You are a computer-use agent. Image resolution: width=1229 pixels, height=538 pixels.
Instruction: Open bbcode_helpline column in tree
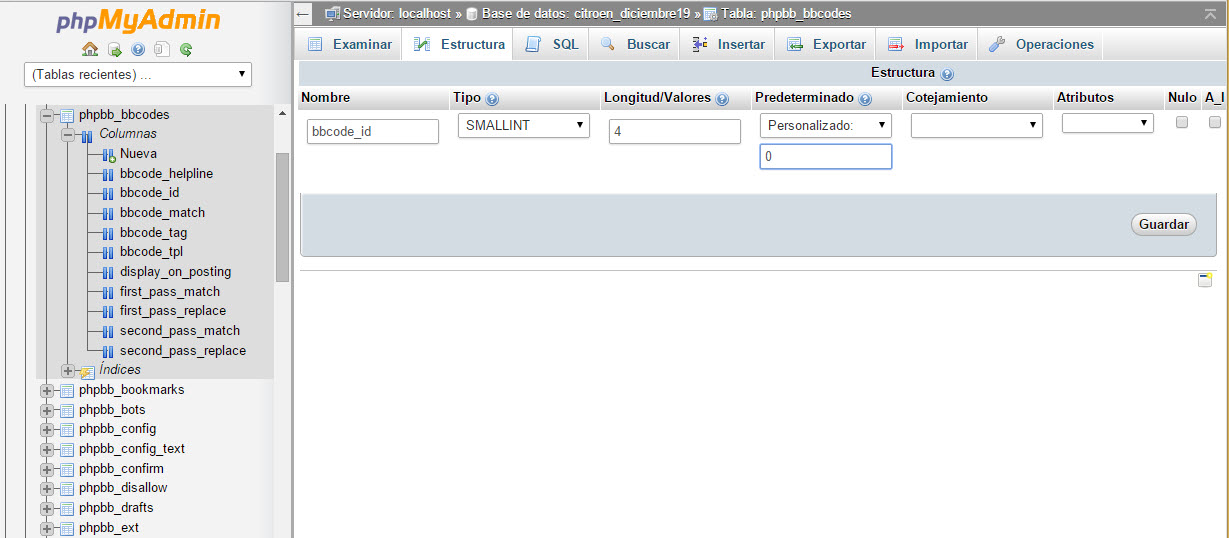166,174
